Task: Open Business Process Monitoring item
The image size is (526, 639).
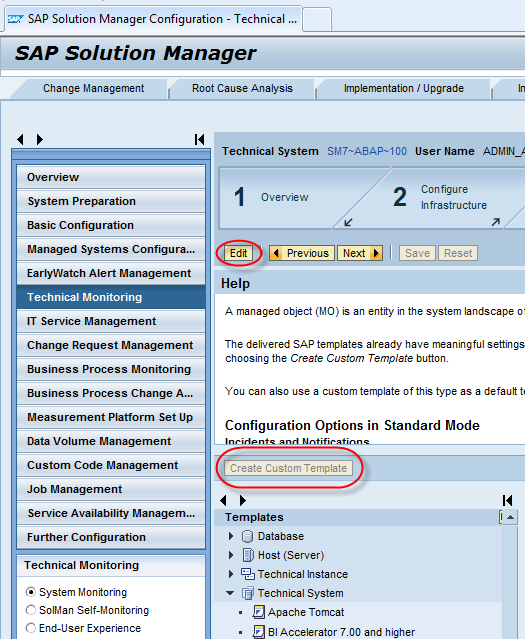Action: (x=111, y=369)
